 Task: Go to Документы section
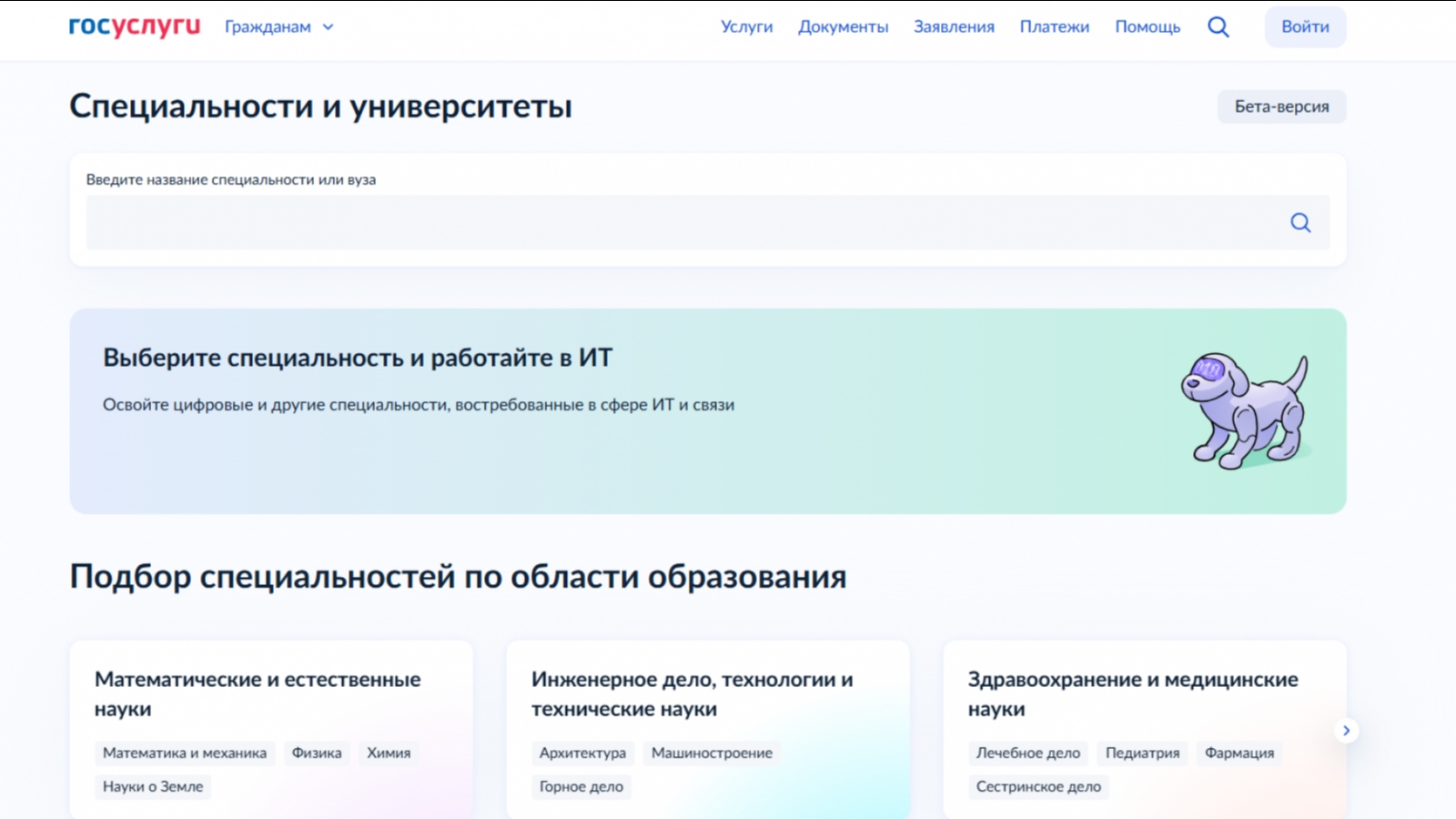coord(843,27)
